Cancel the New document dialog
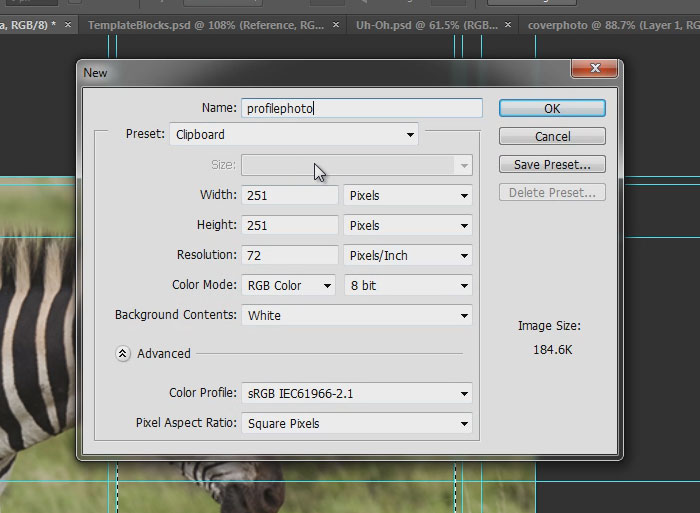The height and width of the screenshot is (513, 700). [x=552, y=136]
